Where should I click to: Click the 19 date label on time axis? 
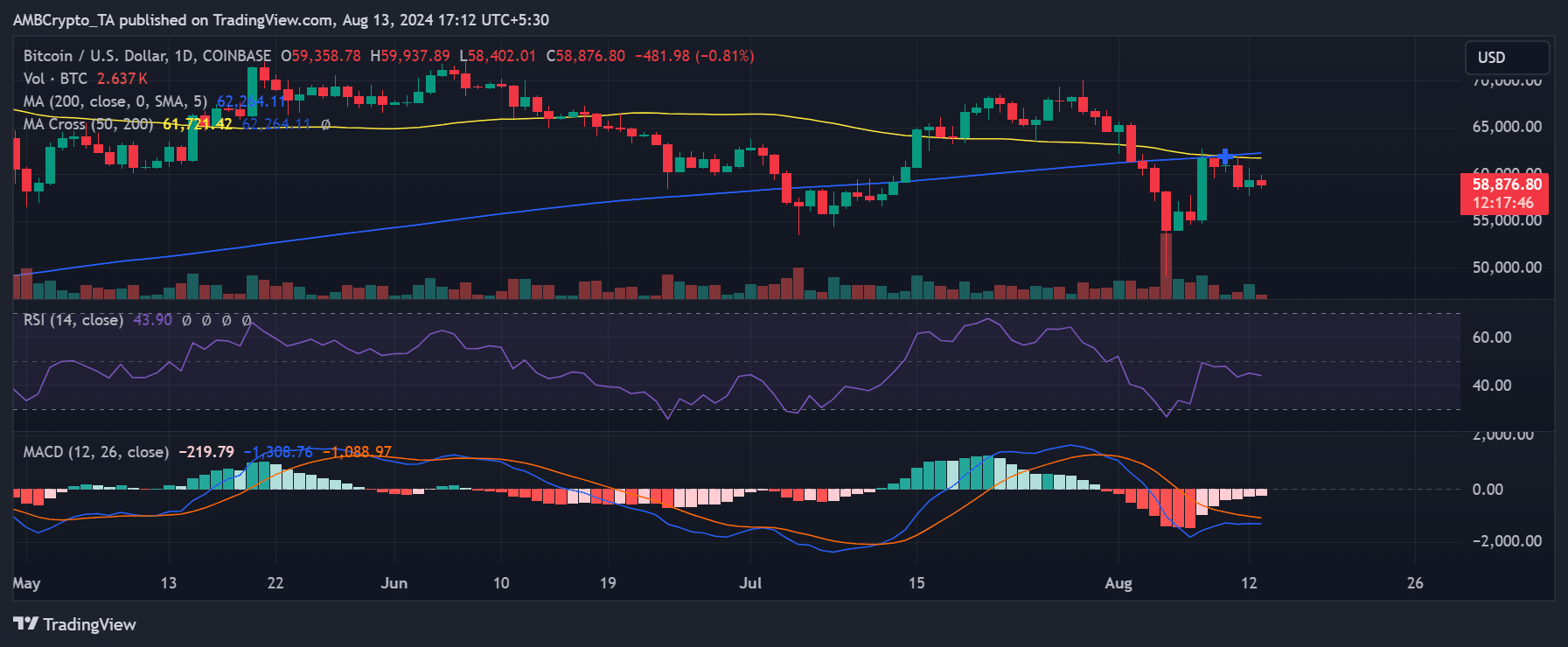click(x=608, y=583)
